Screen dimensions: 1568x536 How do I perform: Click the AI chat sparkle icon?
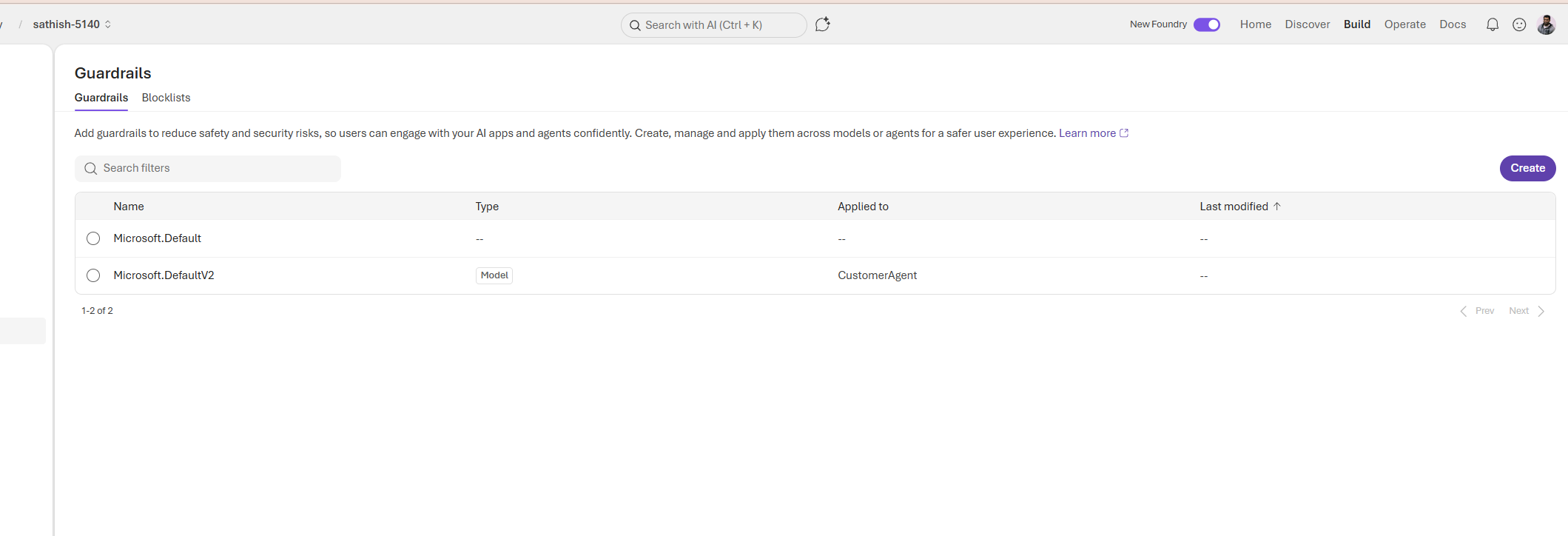[x=822, y=24]
